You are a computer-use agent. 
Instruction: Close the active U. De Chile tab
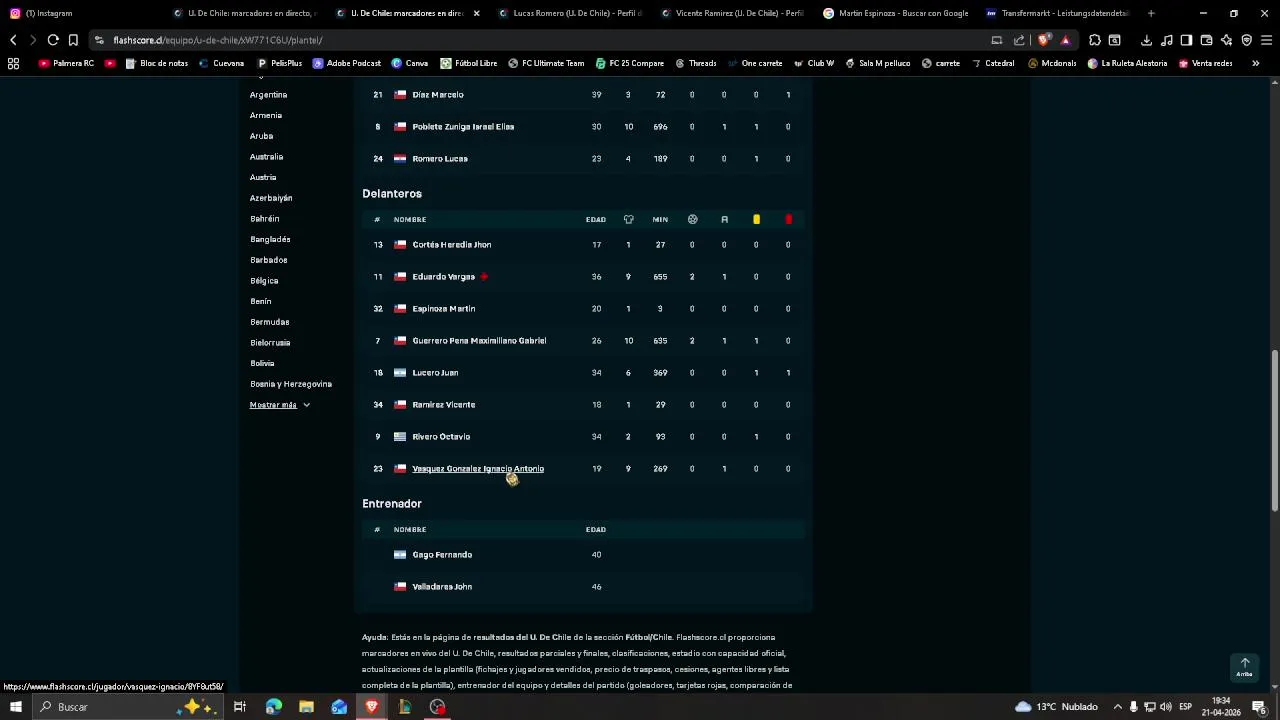coord(476,13)
